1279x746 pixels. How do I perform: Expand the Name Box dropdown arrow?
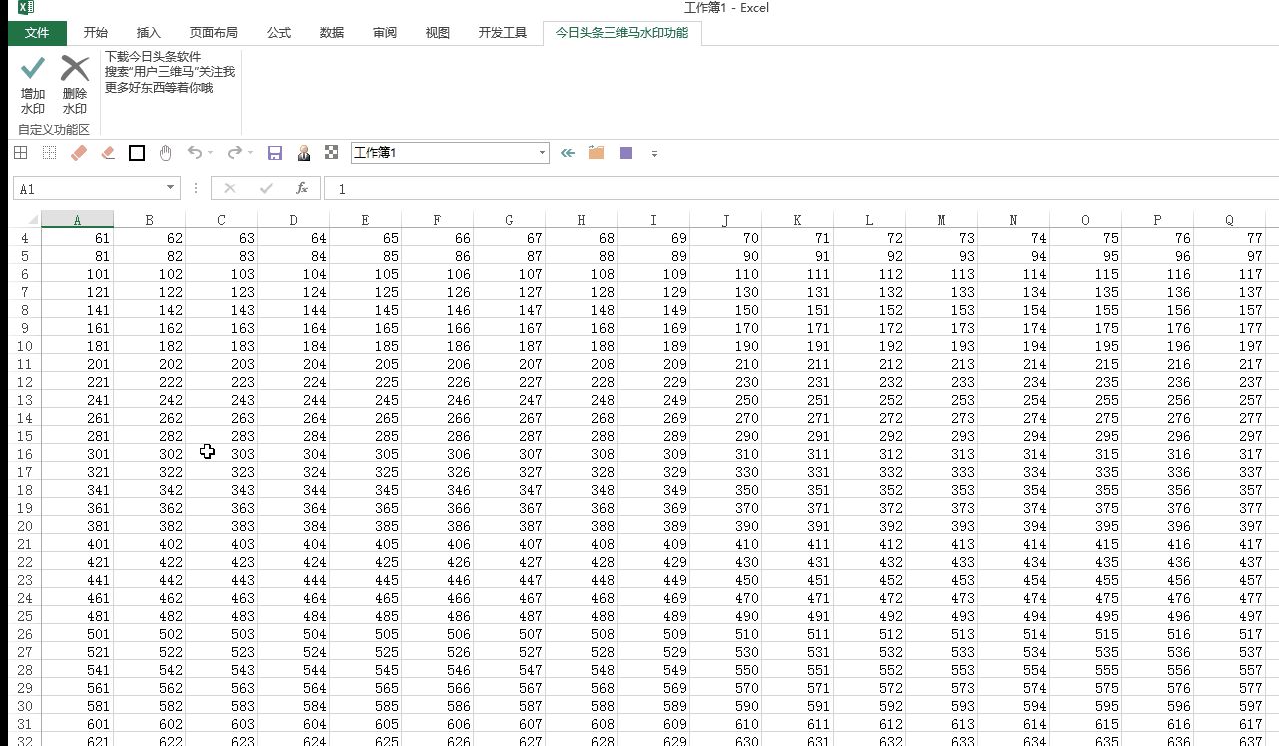[x=172, y=188]
